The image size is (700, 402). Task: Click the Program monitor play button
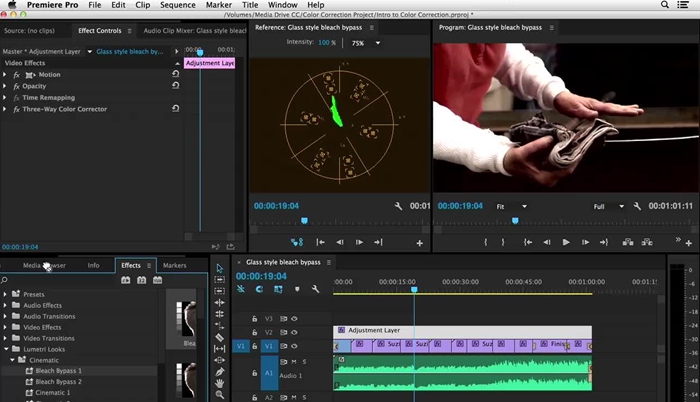[x=566, y=242]
